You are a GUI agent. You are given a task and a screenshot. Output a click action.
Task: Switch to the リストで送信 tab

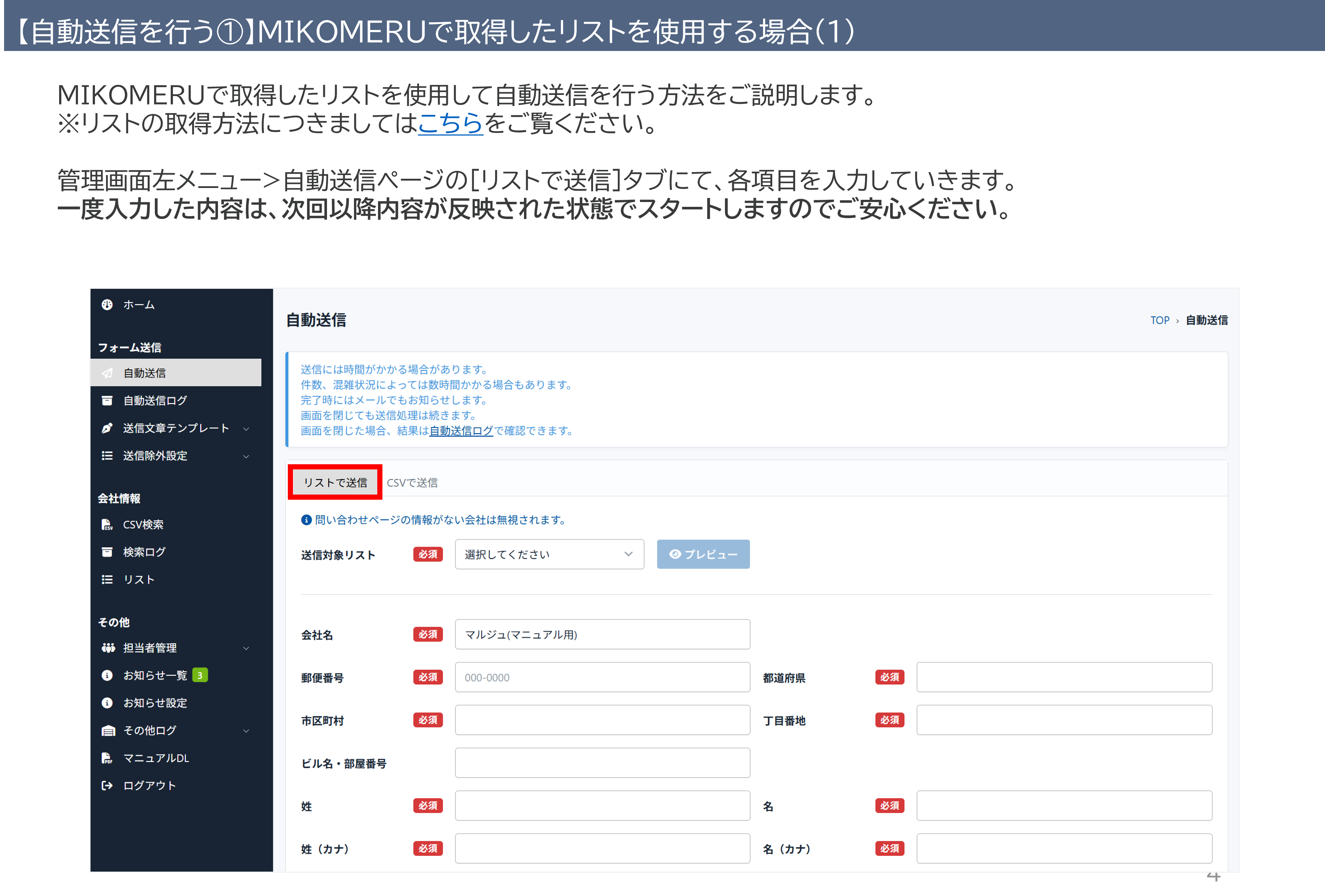pyautogui.click(x=335, y=482)
